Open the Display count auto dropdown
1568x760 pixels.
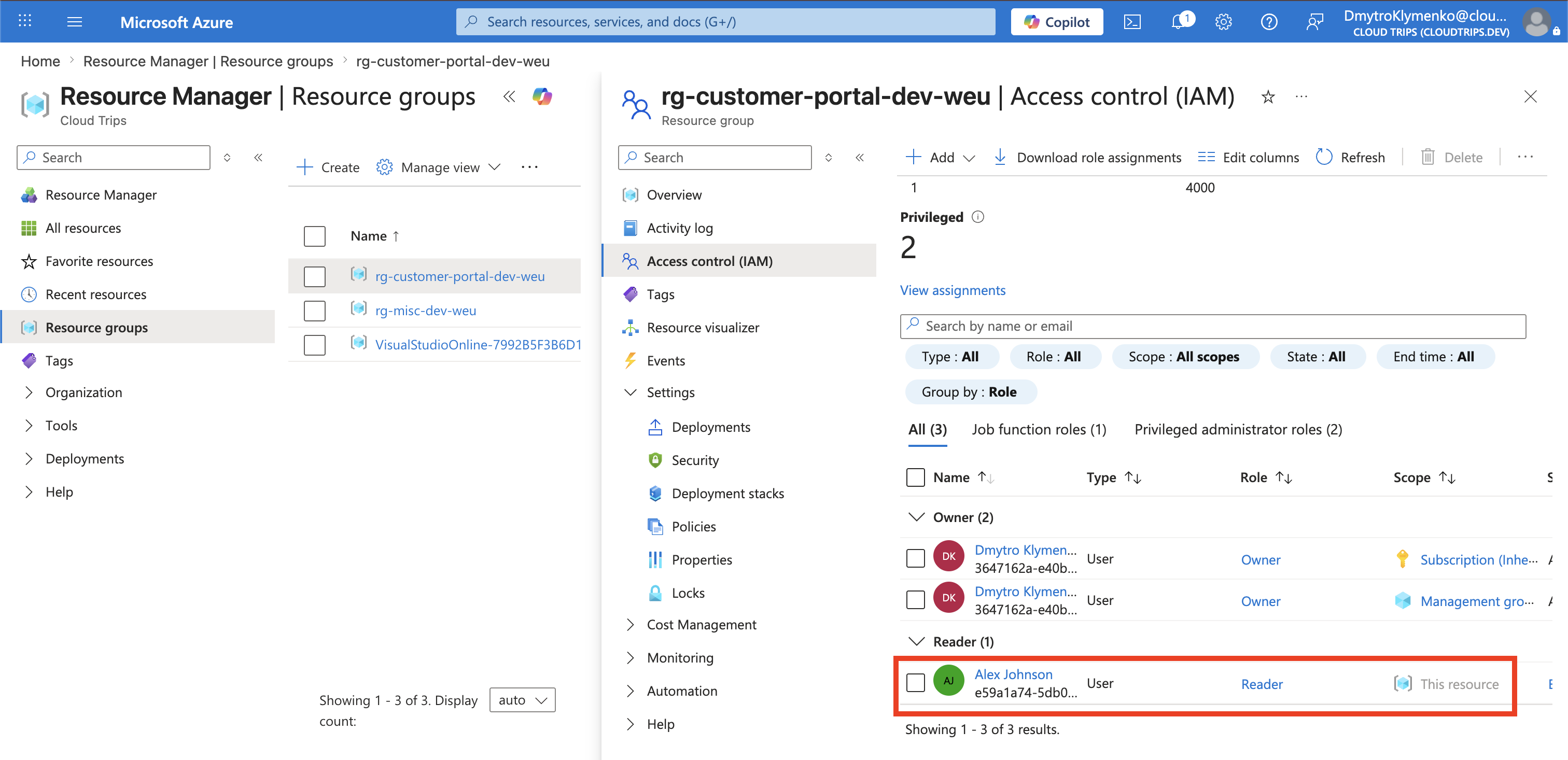(x=522, y=700)
